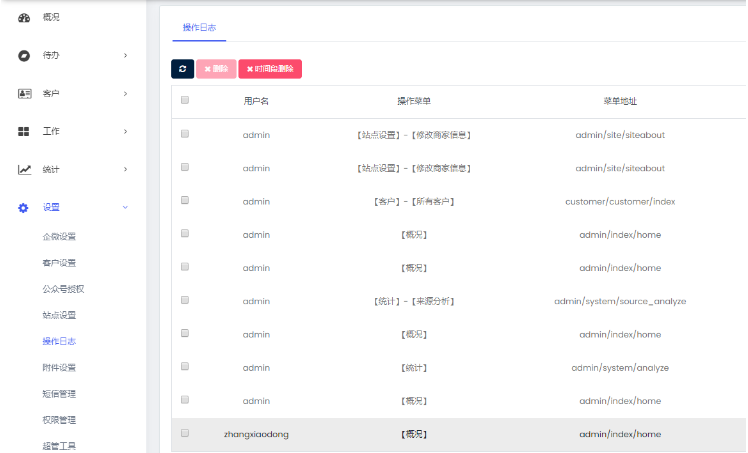Image resolution: width=748 pixels, height=453 pixels.
Task: Click the 菜单地址 column header
Action: 620,101
